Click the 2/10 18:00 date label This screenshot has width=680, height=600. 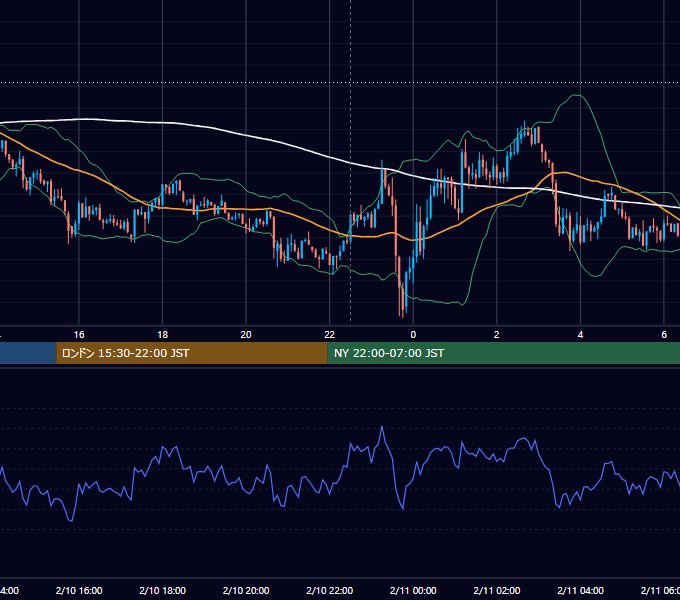[x=163, y=590]
